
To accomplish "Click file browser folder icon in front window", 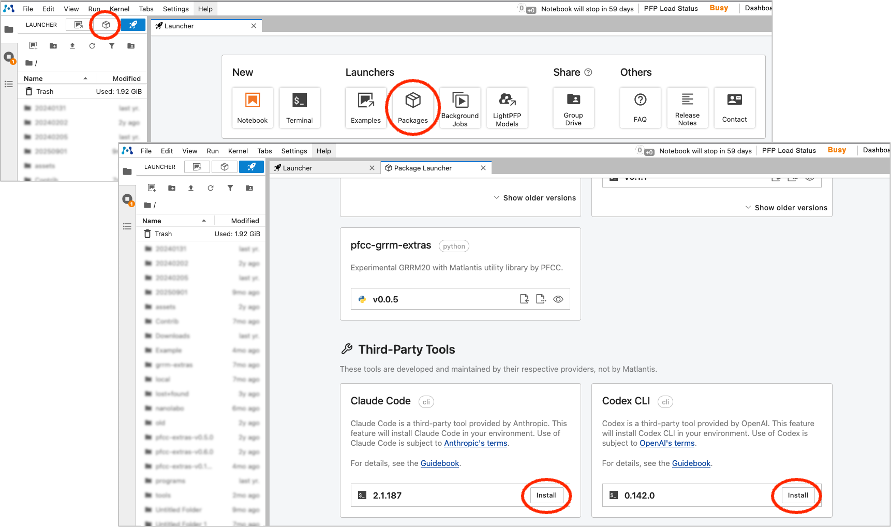I will click(x=127, y=172).
